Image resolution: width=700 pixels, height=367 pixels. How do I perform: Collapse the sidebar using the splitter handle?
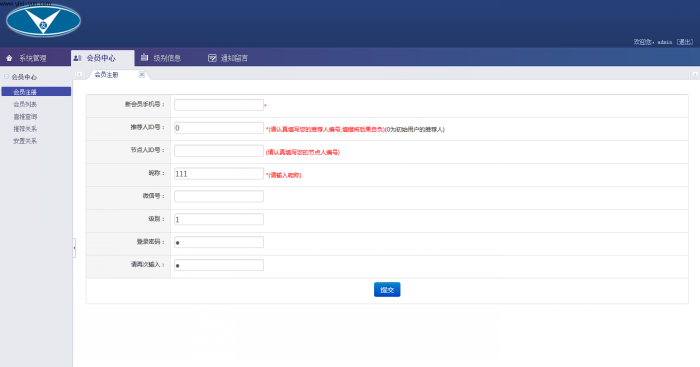(74, 248)
